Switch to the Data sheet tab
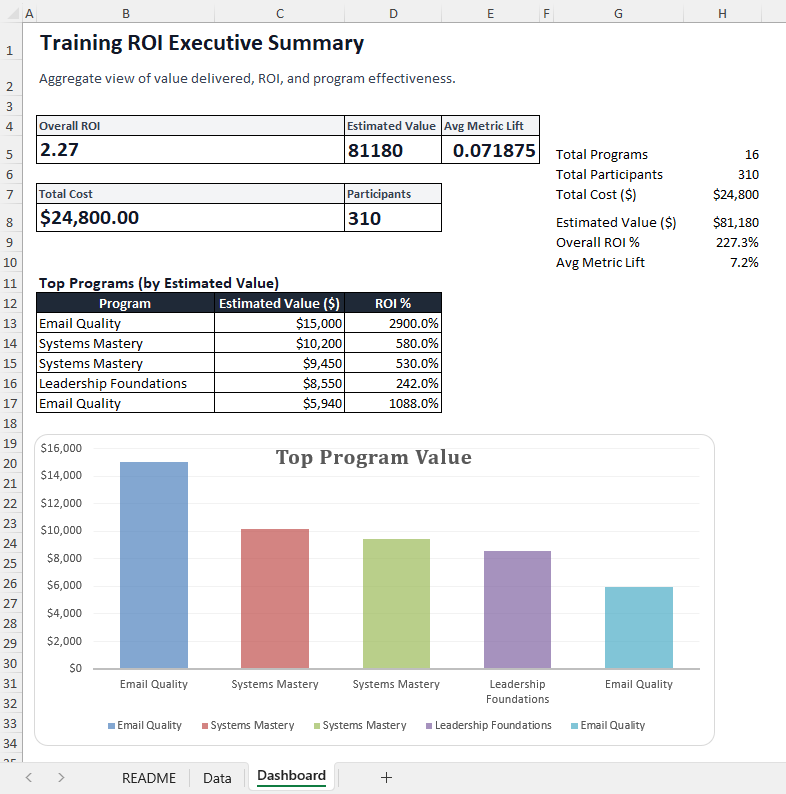 point(217,778)
